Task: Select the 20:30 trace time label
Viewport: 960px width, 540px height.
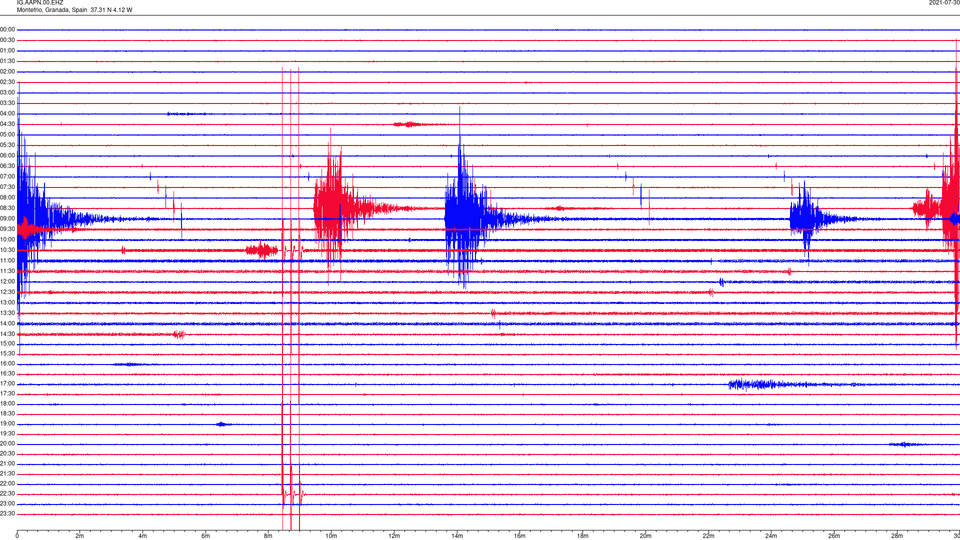Action: point(7,454)
